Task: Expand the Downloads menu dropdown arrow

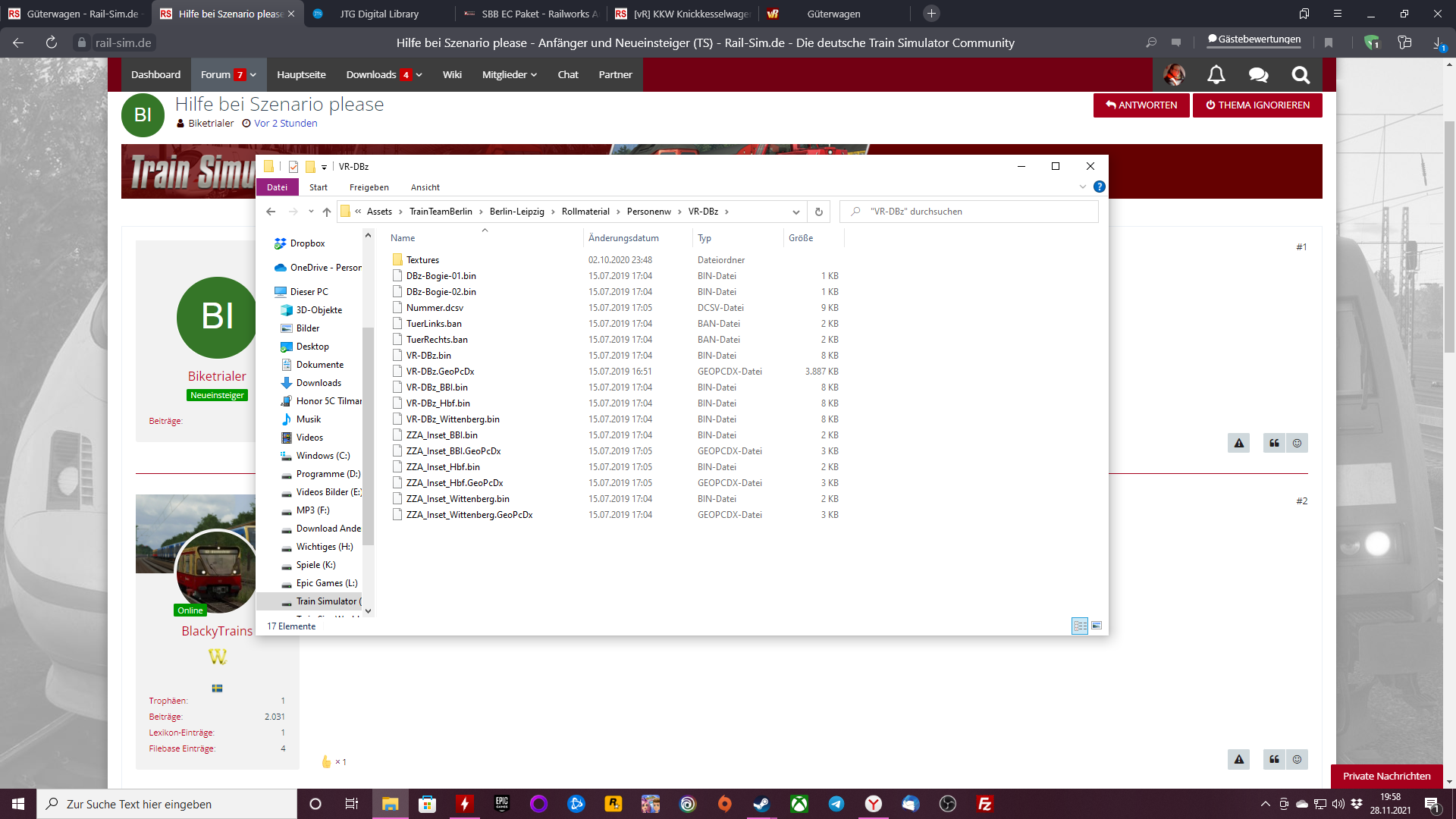Action: pos(419,74)
